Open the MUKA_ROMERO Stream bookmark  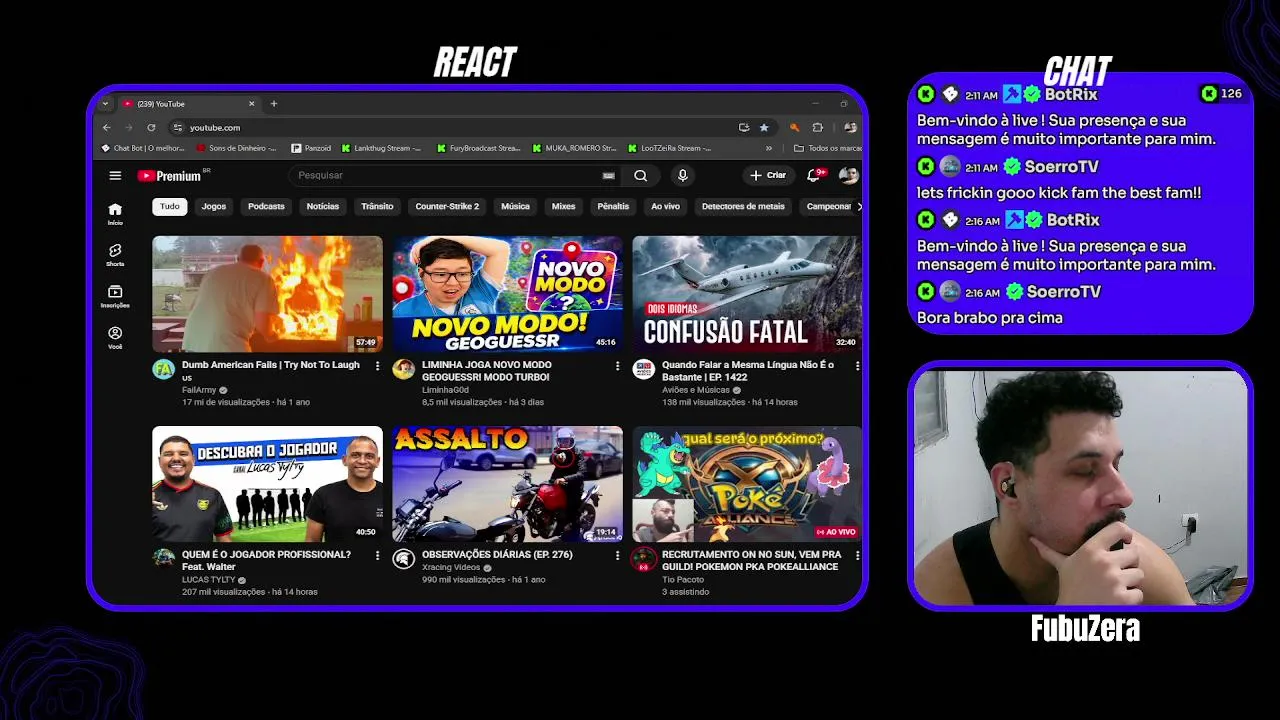coord(575,148)
